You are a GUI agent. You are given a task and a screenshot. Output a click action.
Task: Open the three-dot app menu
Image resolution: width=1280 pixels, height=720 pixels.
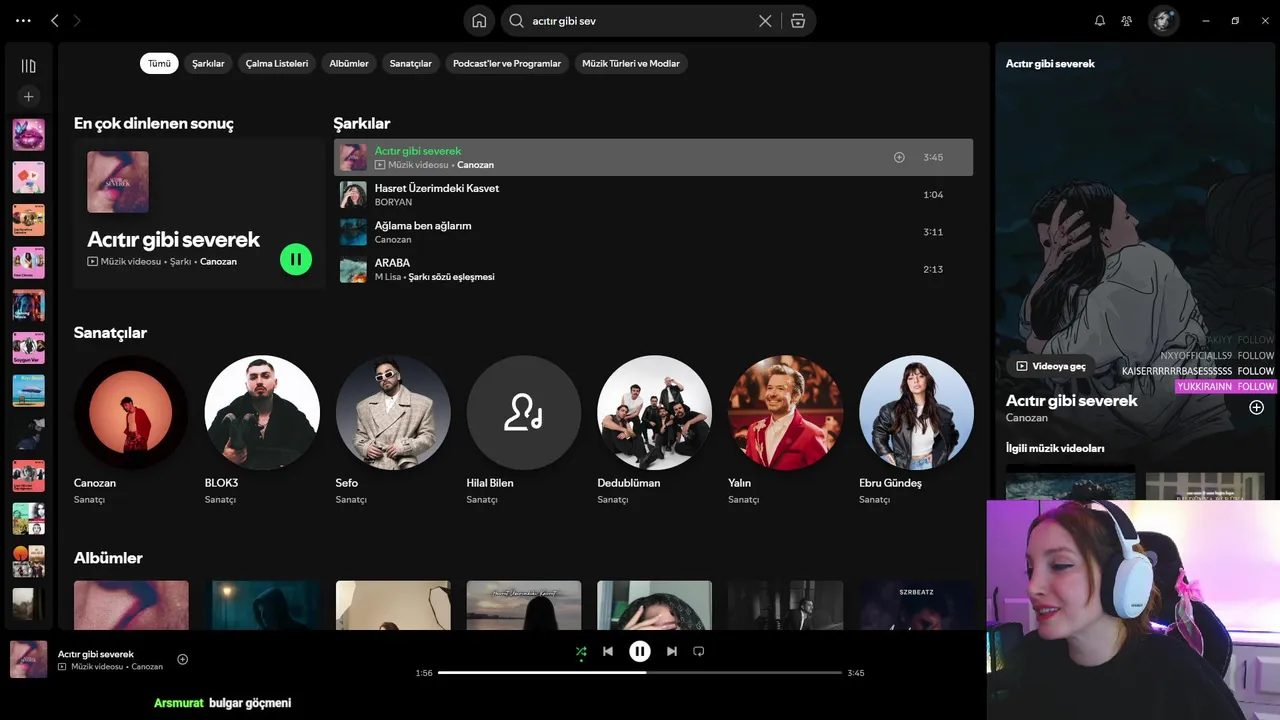coord(23,20)
